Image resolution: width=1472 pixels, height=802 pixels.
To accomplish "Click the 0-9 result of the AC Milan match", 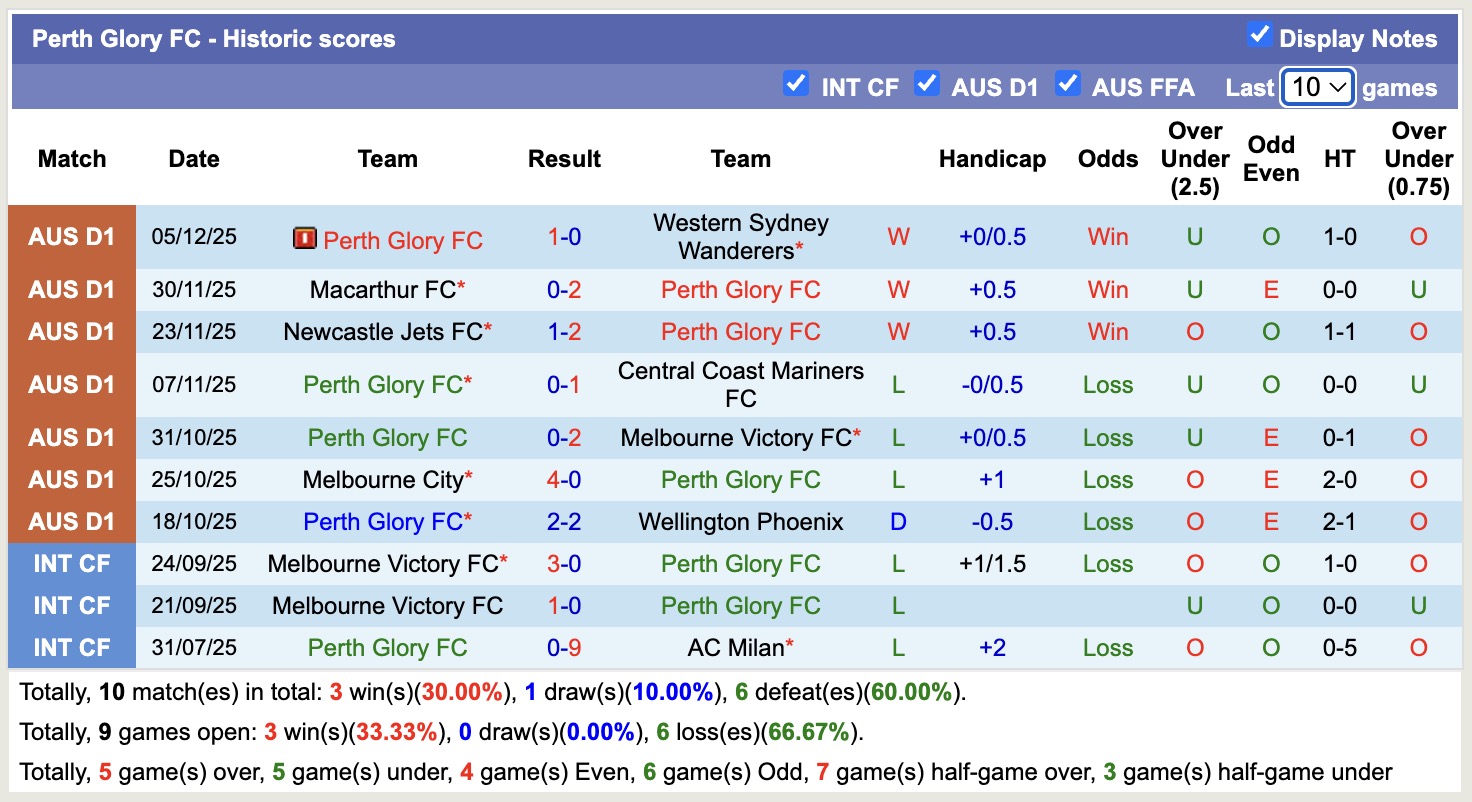I will (x=564, y=647).
